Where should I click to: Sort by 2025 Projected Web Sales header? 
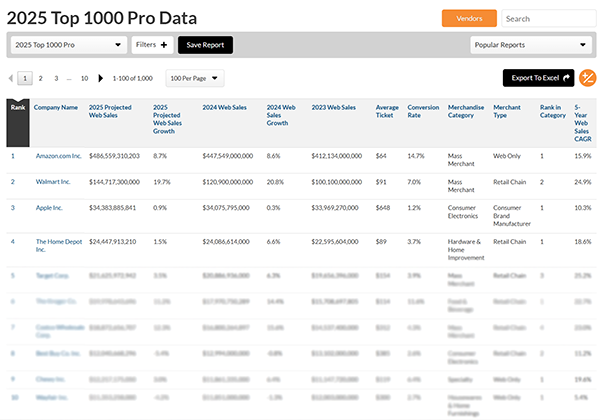click(x=110, y=111)
